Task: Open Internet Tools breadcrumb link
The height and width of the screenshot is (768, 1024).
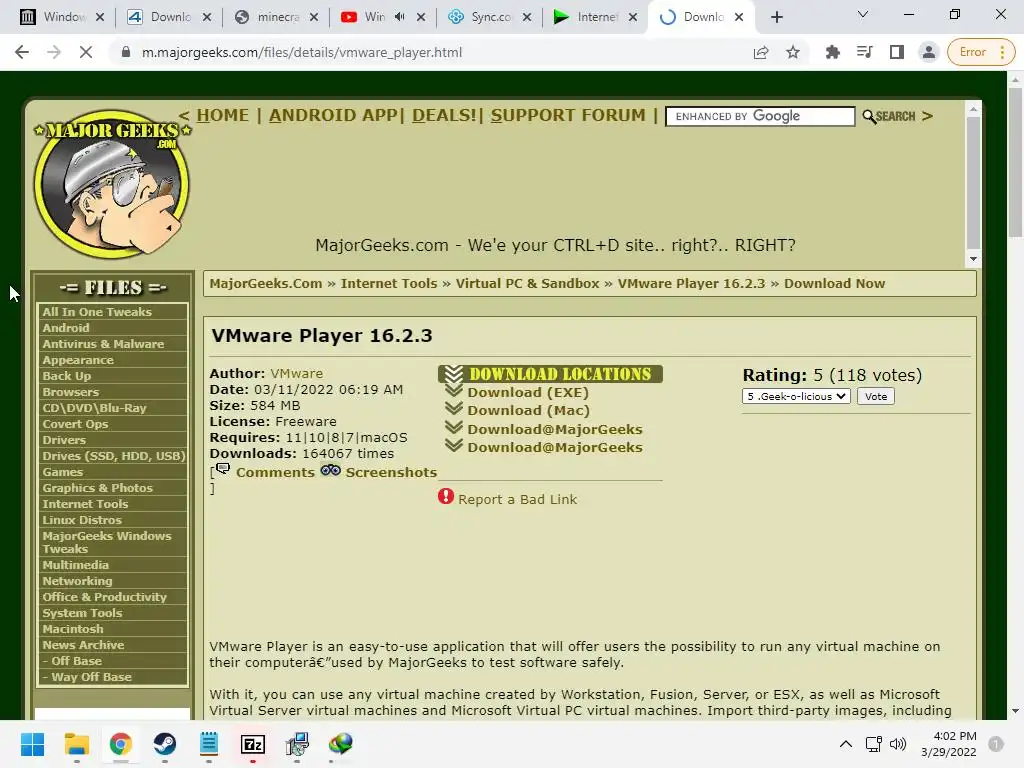Action: pos(389,283)
